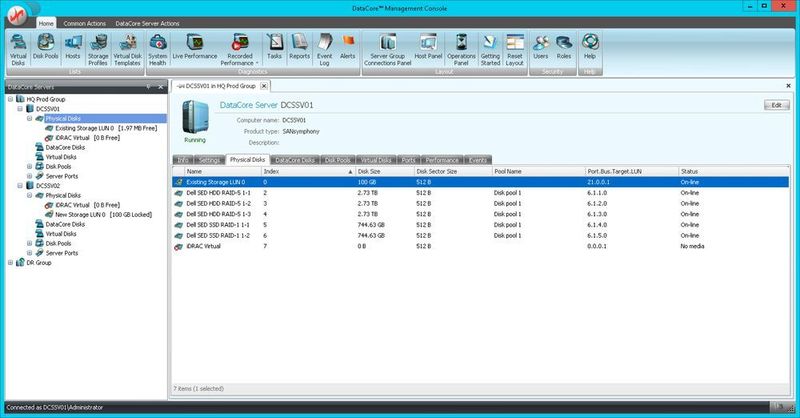Open Storage Profiles in ribbon

[x=98, y=50]
